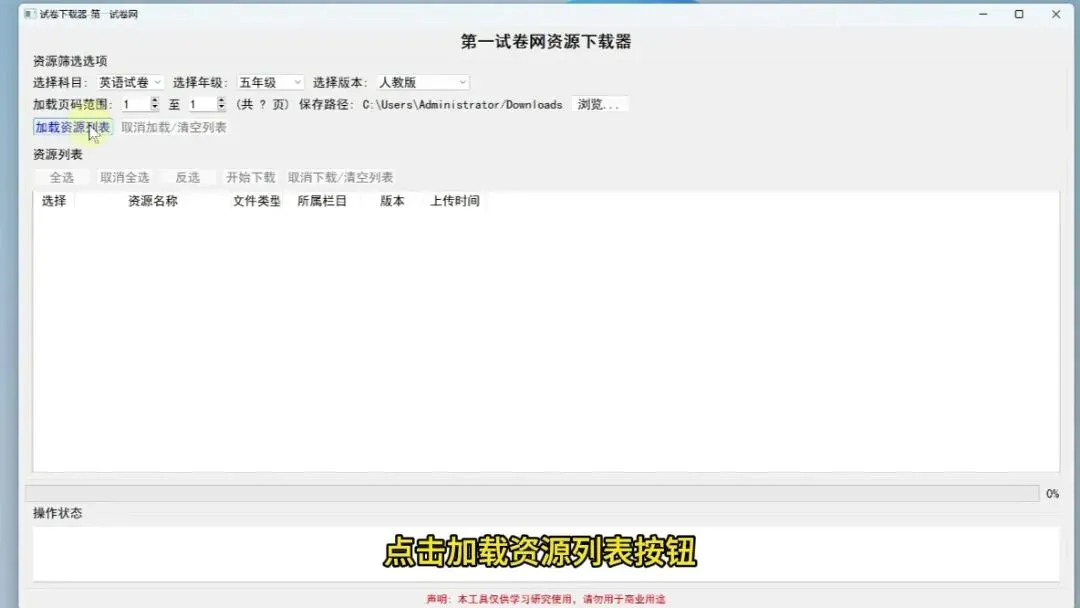Click the 资源列表 section label
Image resolution: width=1080 pixels, height=608 pixels.
(58, 155)
